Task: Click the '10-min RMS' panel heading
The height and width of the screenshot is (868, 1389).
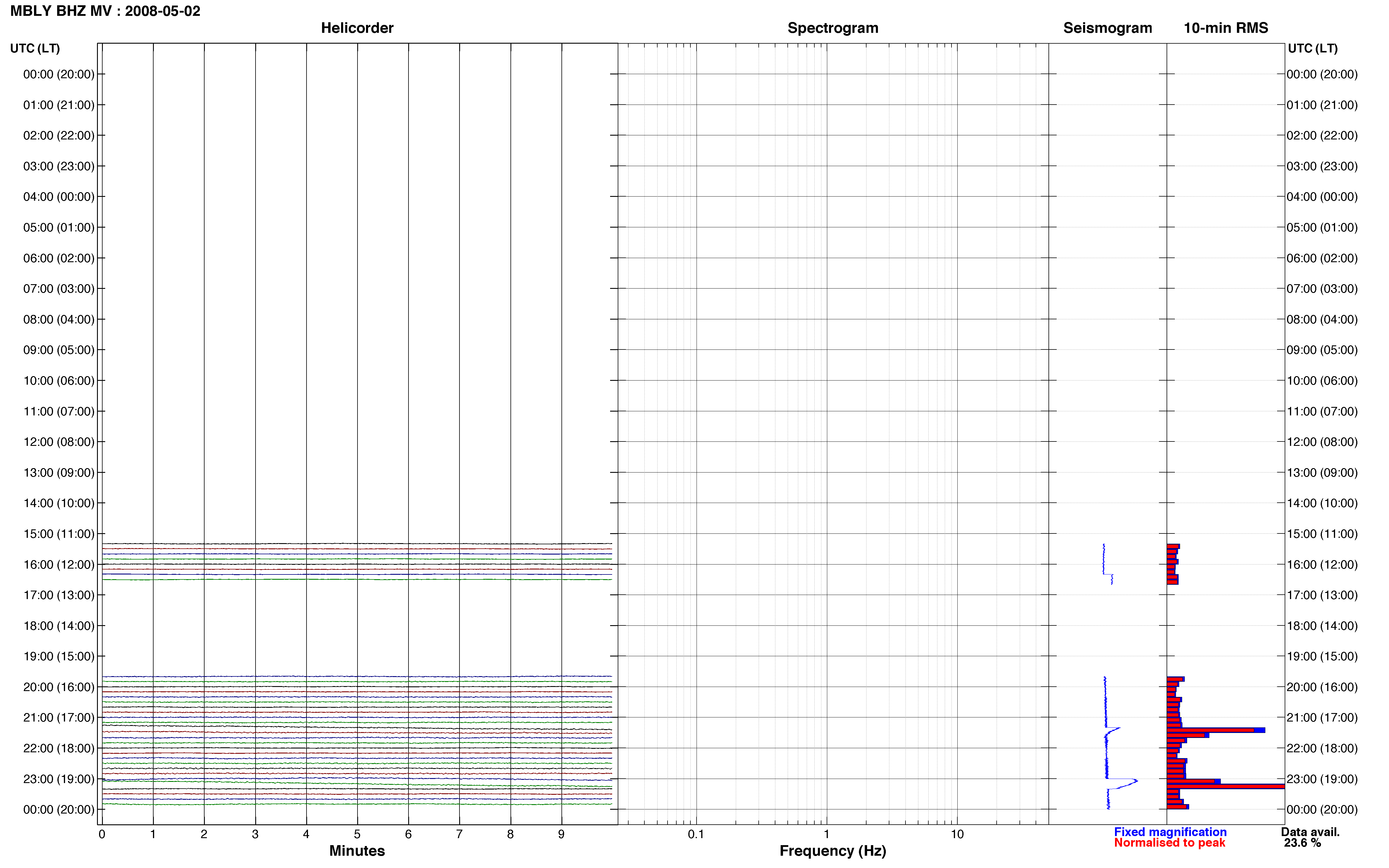Action: pyautogui.click(x=1225, y=28)
